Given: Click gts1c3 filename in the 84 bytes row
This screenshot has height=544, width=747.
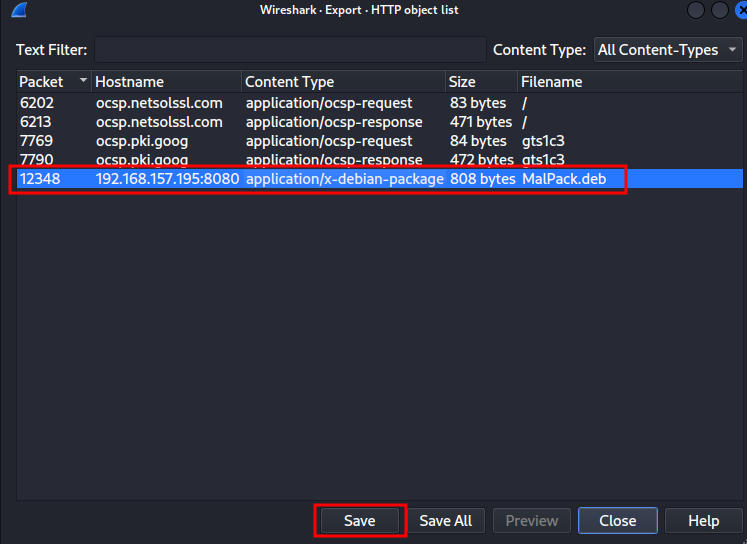Looking at the screenshot, I should pyautogui.click(x=543, y=141).
